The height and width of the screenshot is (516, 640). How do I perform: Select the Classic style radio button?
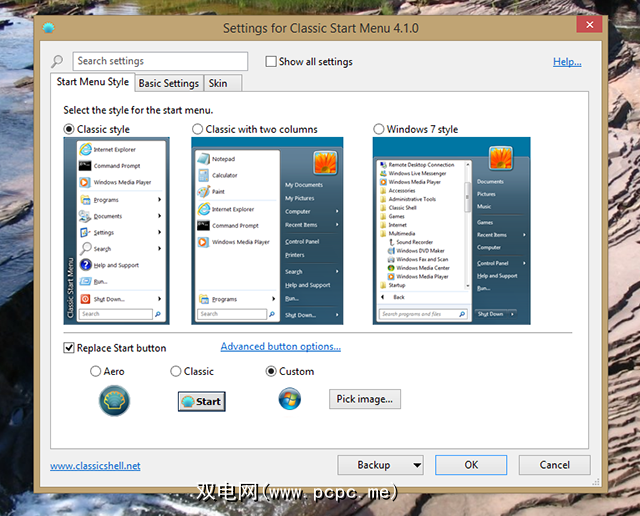(69, 130)
